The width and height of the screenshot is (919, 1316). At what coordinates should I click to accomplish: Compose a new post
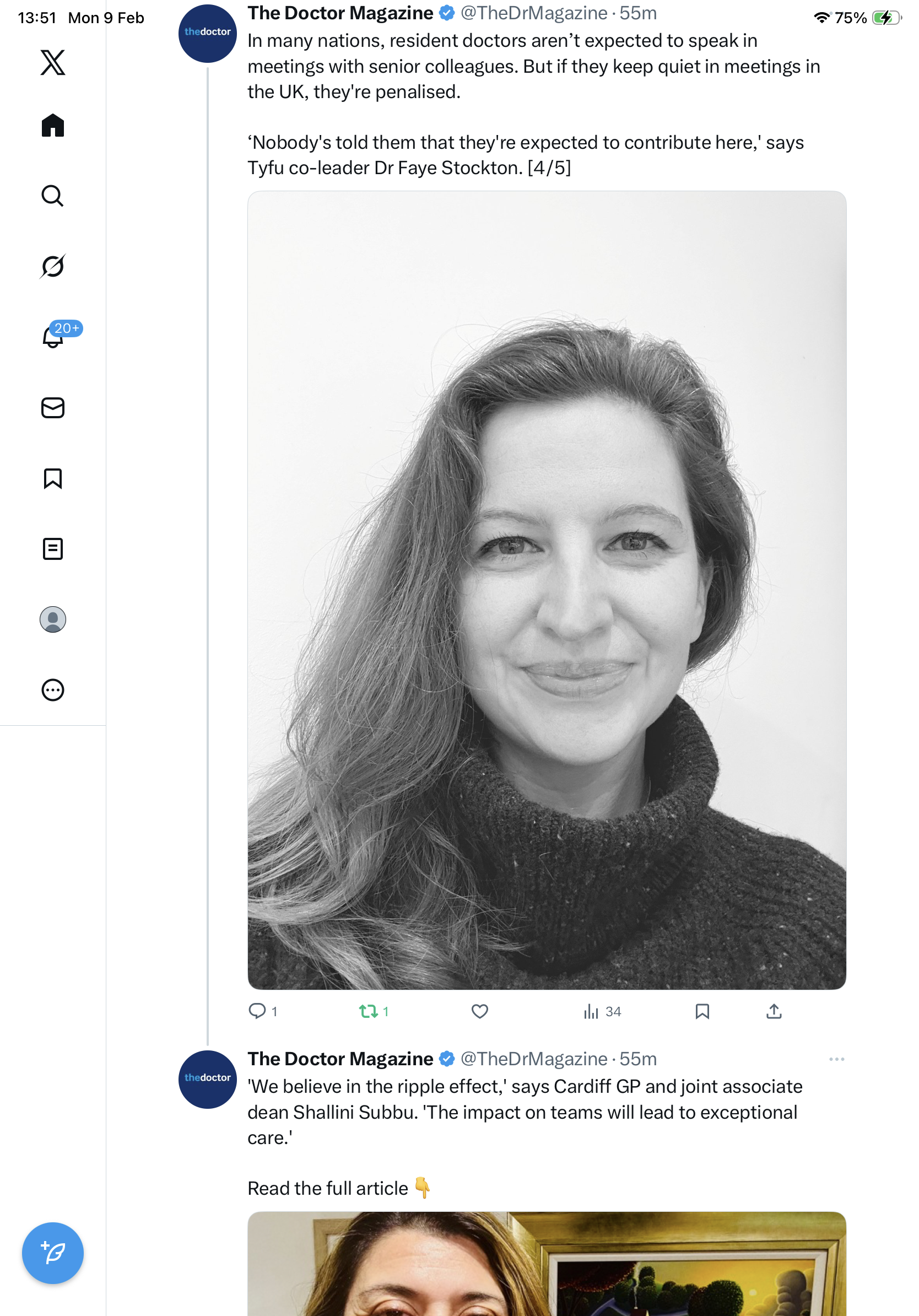click(53, 1253)
